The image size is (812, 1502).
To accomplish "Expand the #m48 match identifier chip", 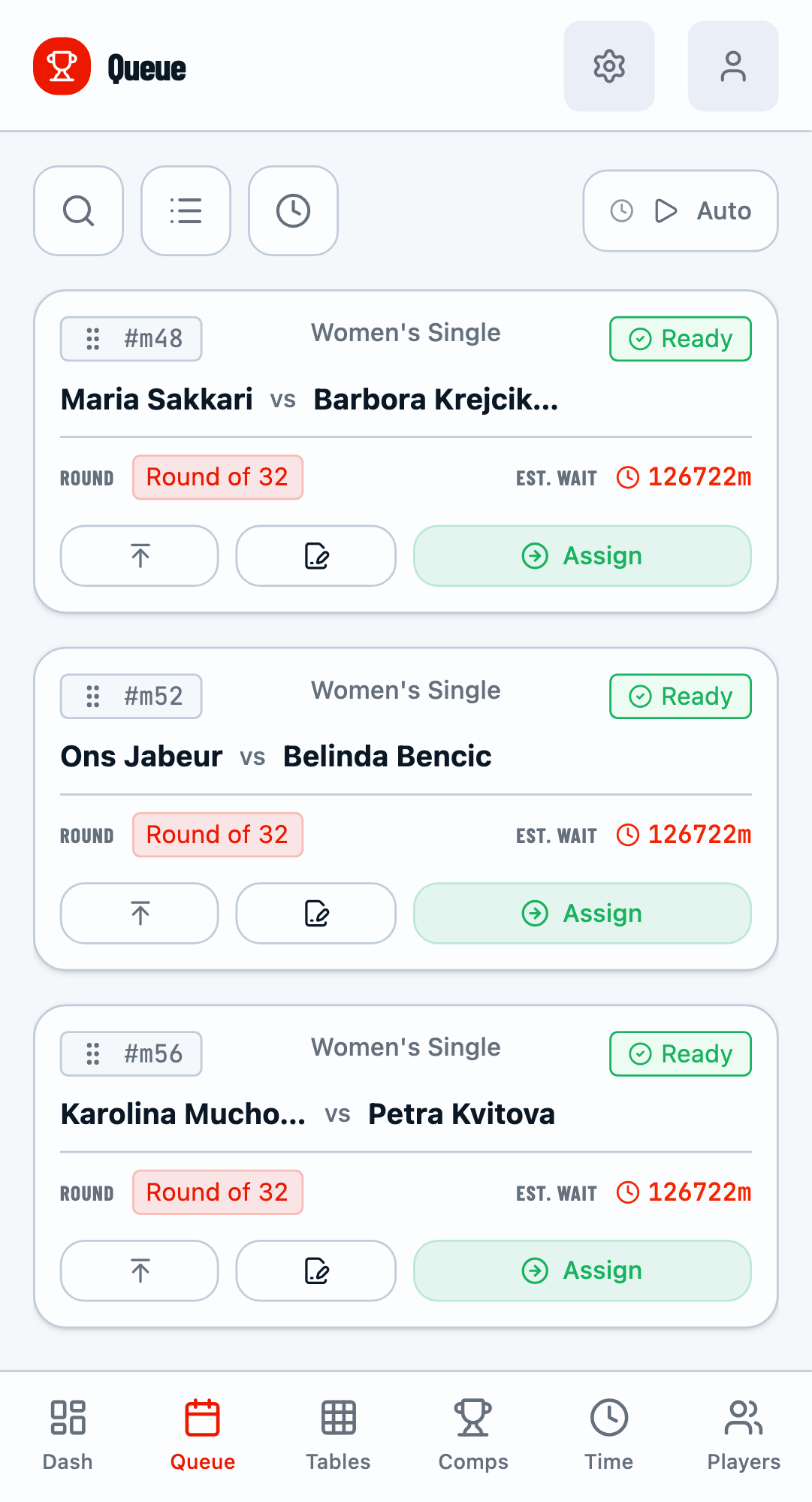I will click(x=131, y=339).
